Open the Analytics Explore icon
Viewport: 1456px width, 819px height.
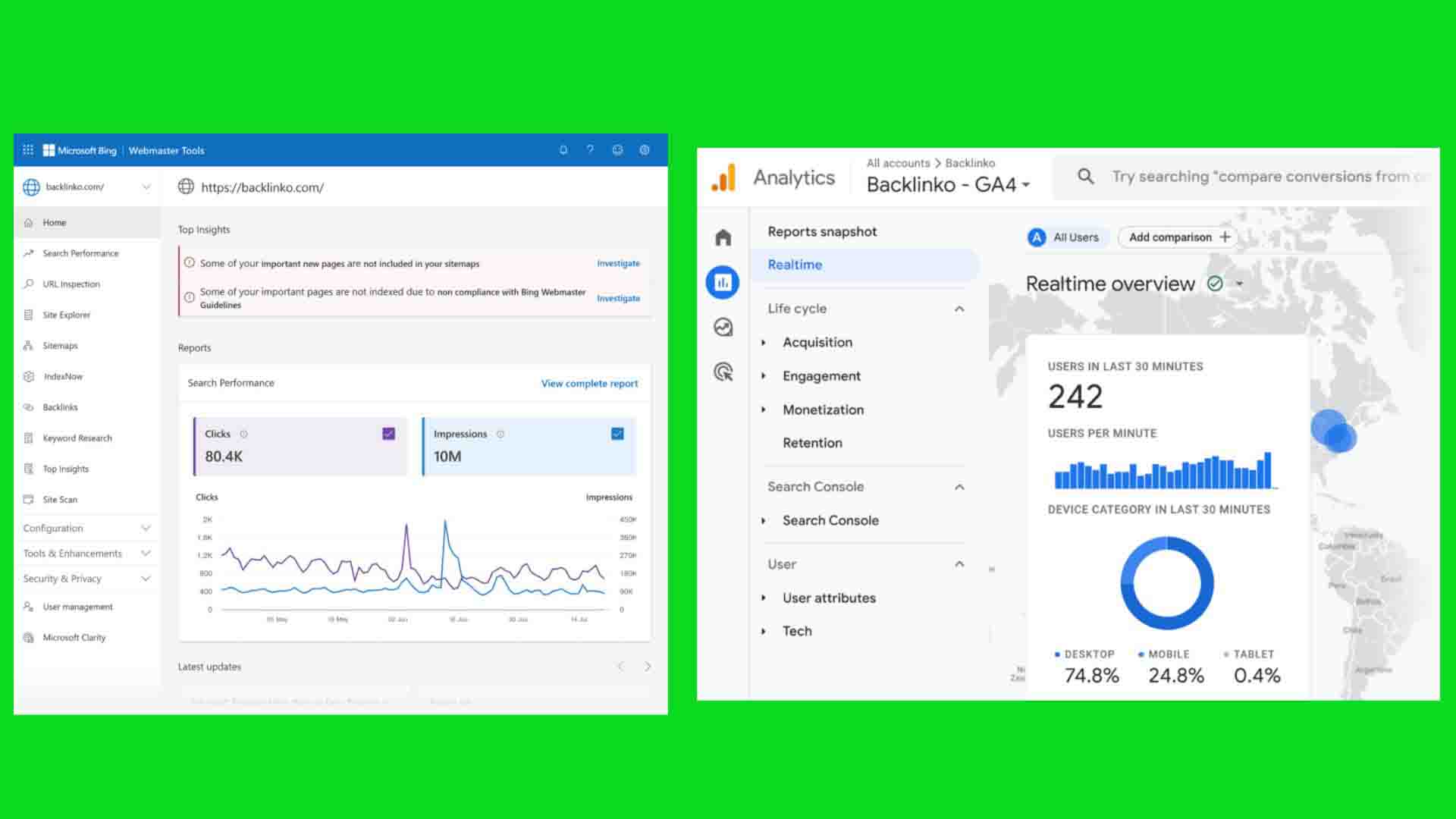click(x=723, y=327)
